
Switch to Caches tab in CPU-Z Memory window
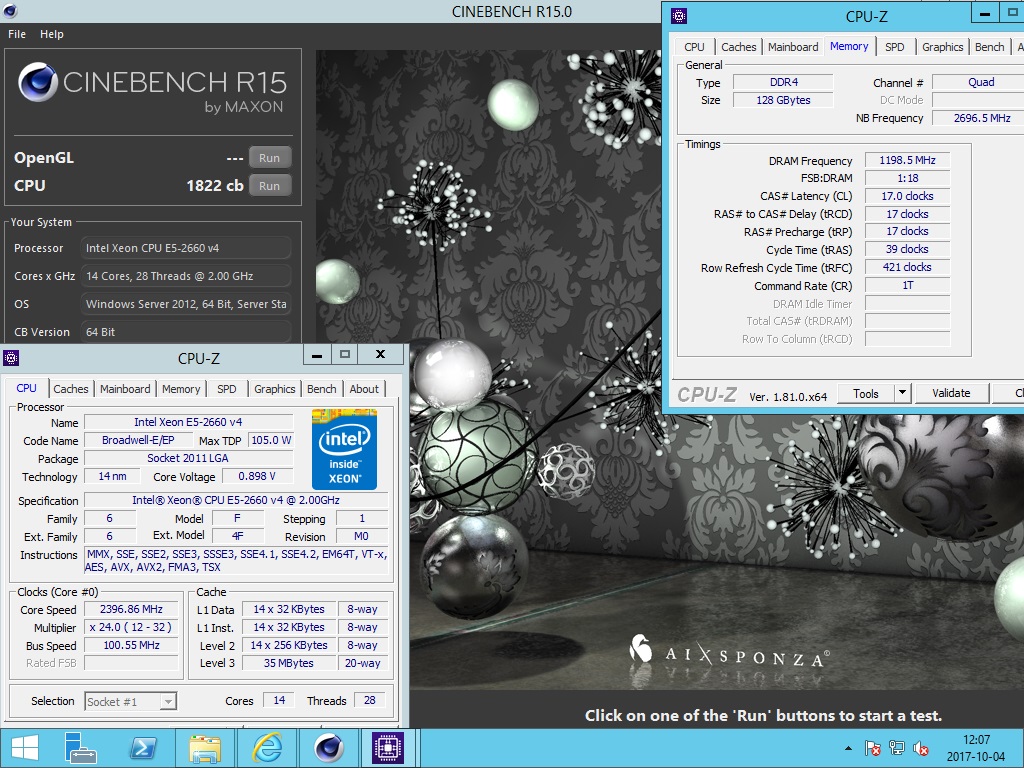click(x=739, y=47)
